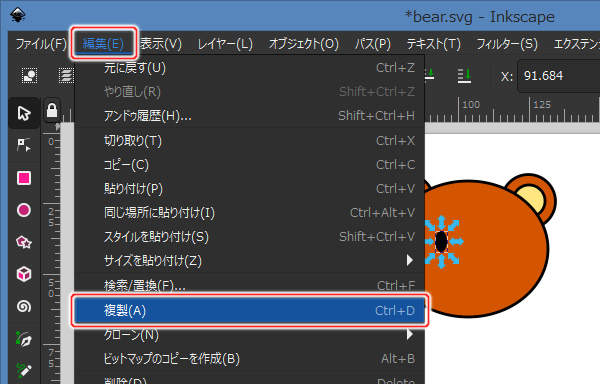The width and height of the screenshot is (600, 384).
Task: Click the selected black eye ellipse
Action: pyautogui.click(x=441, y=242)
